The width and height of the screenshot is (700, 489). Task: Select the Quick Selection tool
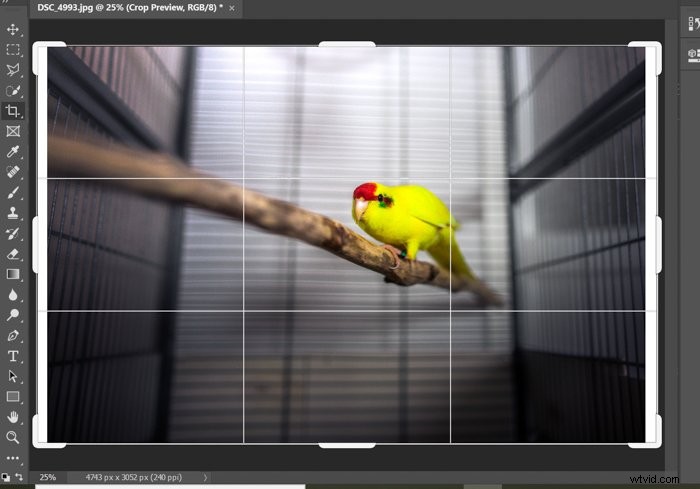click(x=12, y=90)
